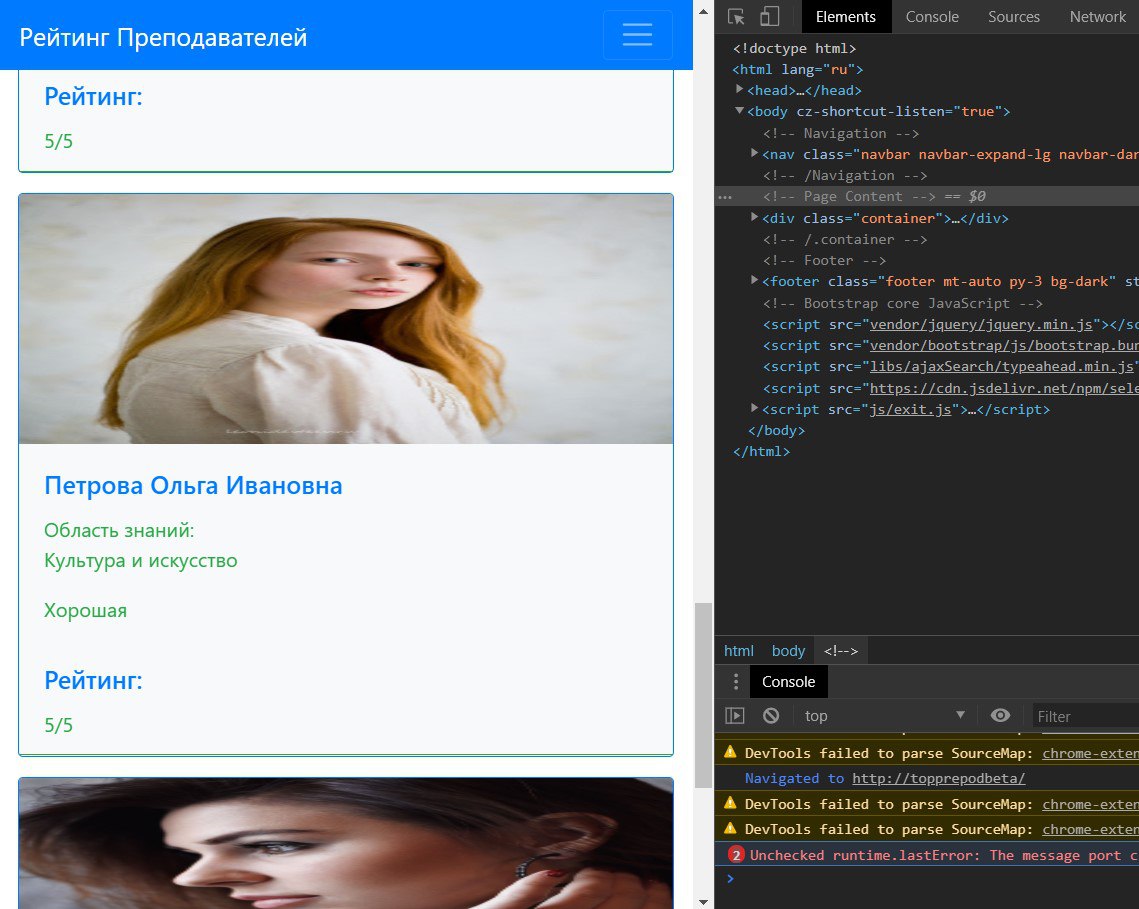Open the cdn.jsdelivr.net script link

tap(1004, 388)
